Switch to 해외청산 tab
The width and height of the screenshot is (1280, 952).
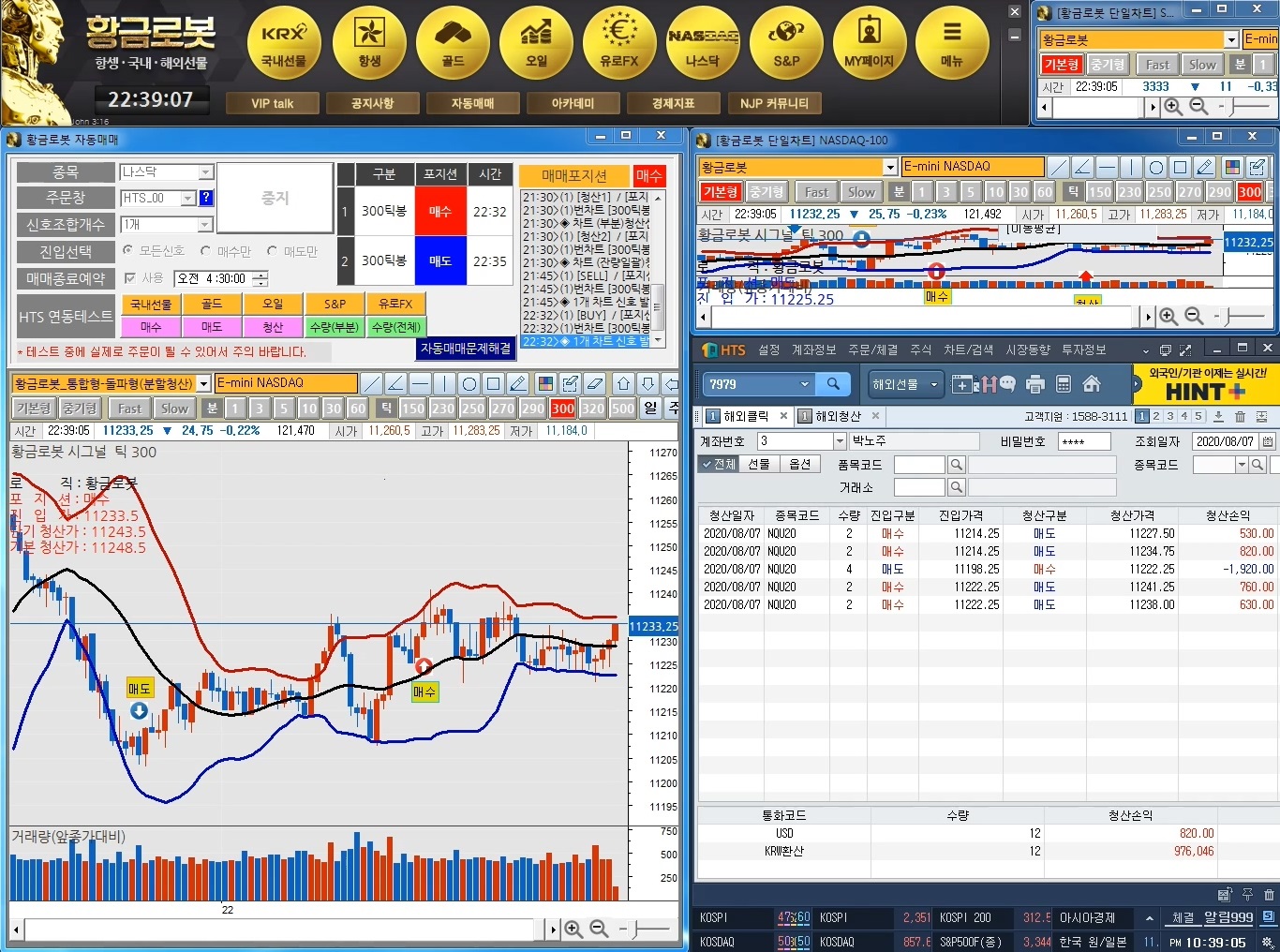click(x=838, y=416)
